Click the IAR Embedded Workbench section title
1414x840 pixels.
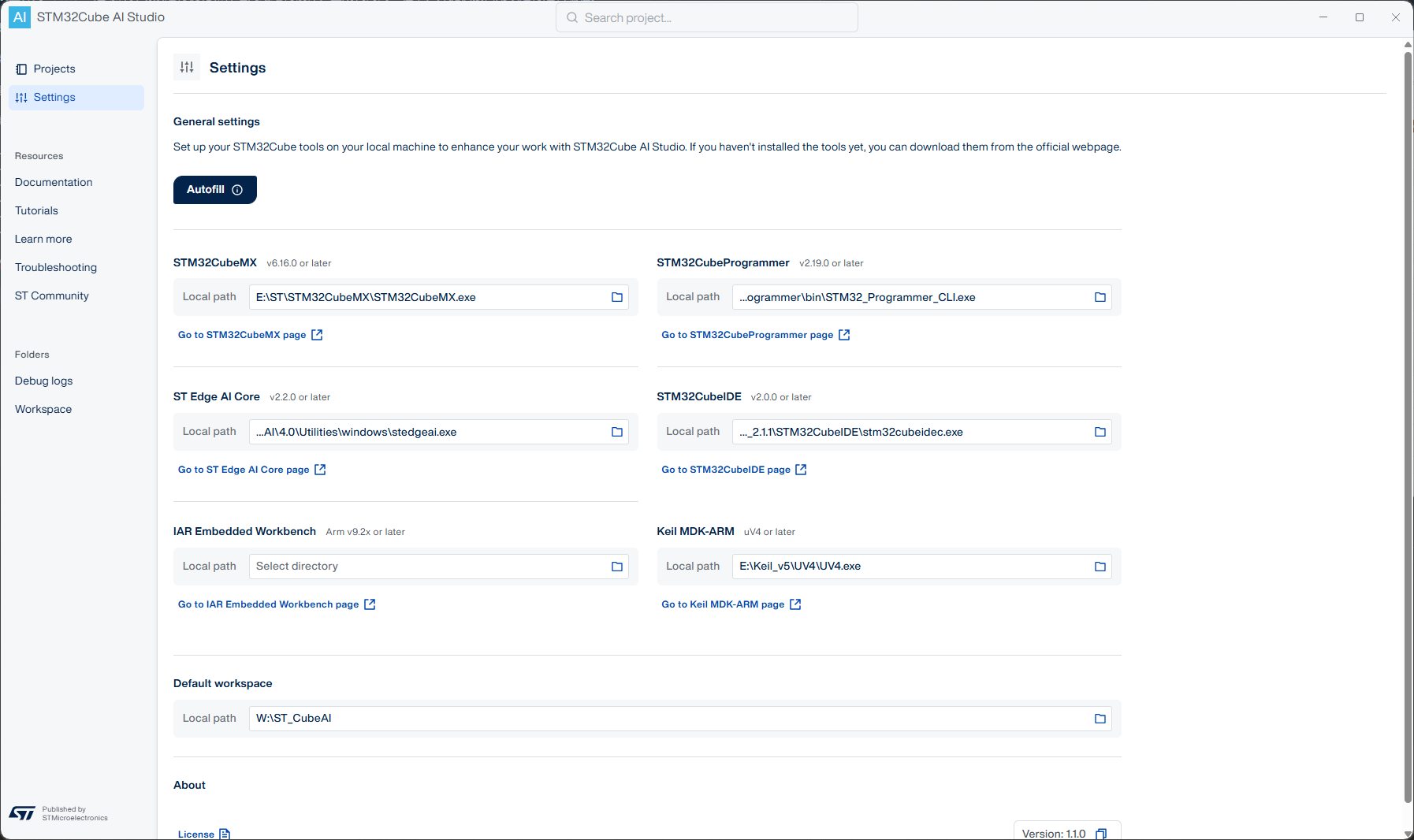244,532
